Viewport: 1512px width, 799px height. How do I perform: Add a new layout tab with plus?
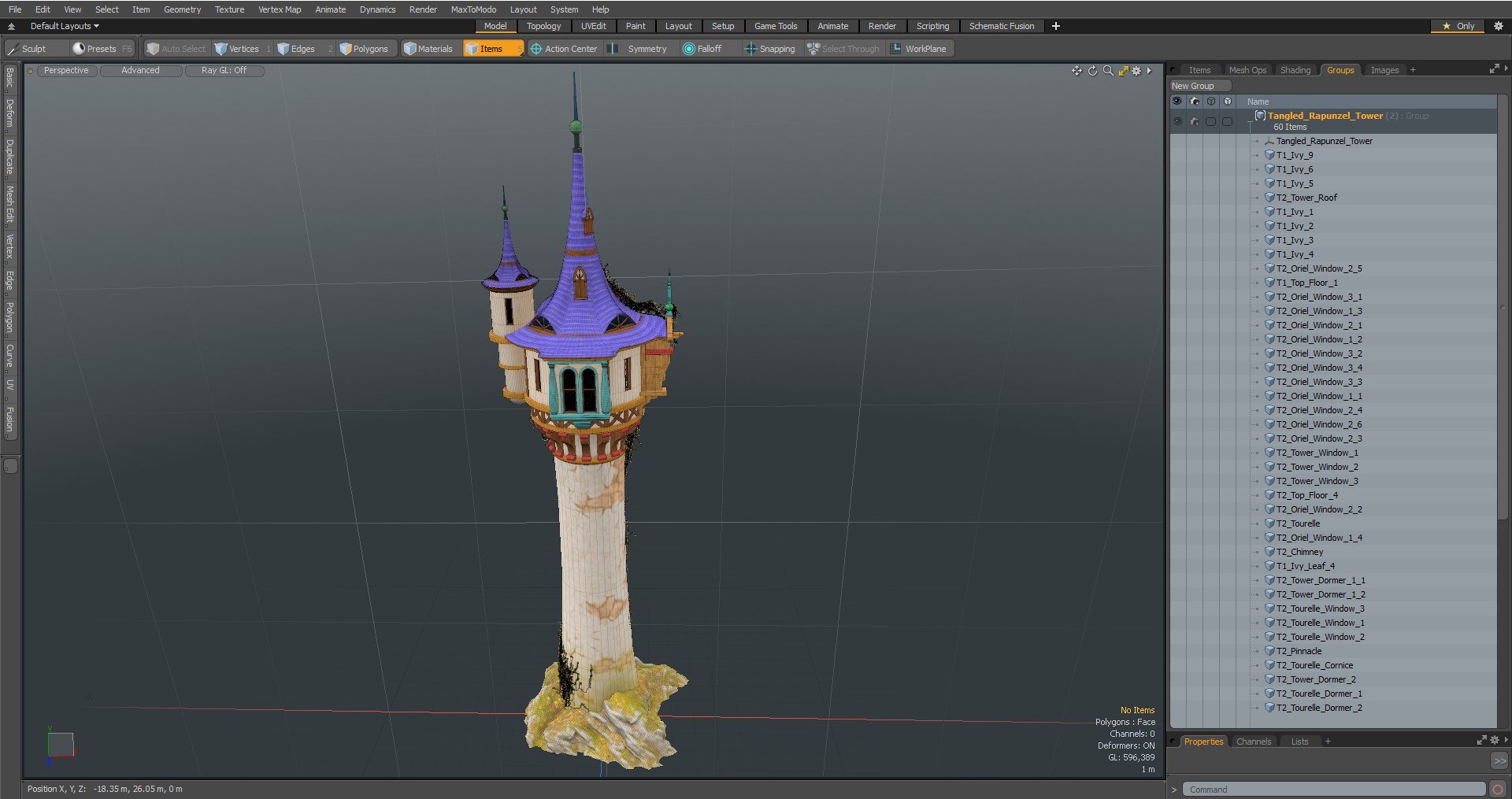tap(1056, 26)
